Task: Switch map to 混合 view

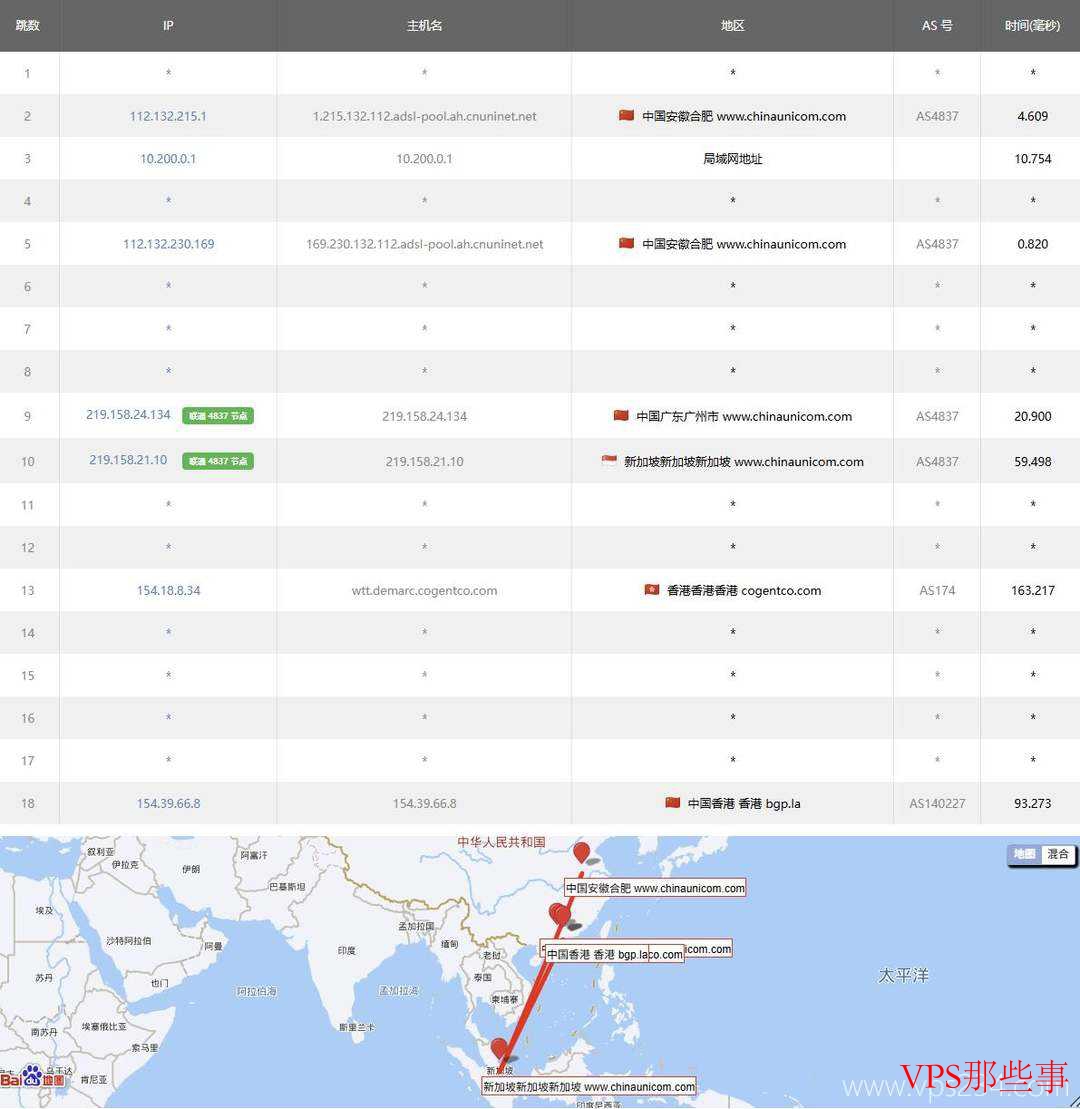Action: (x=1057, y=854)
